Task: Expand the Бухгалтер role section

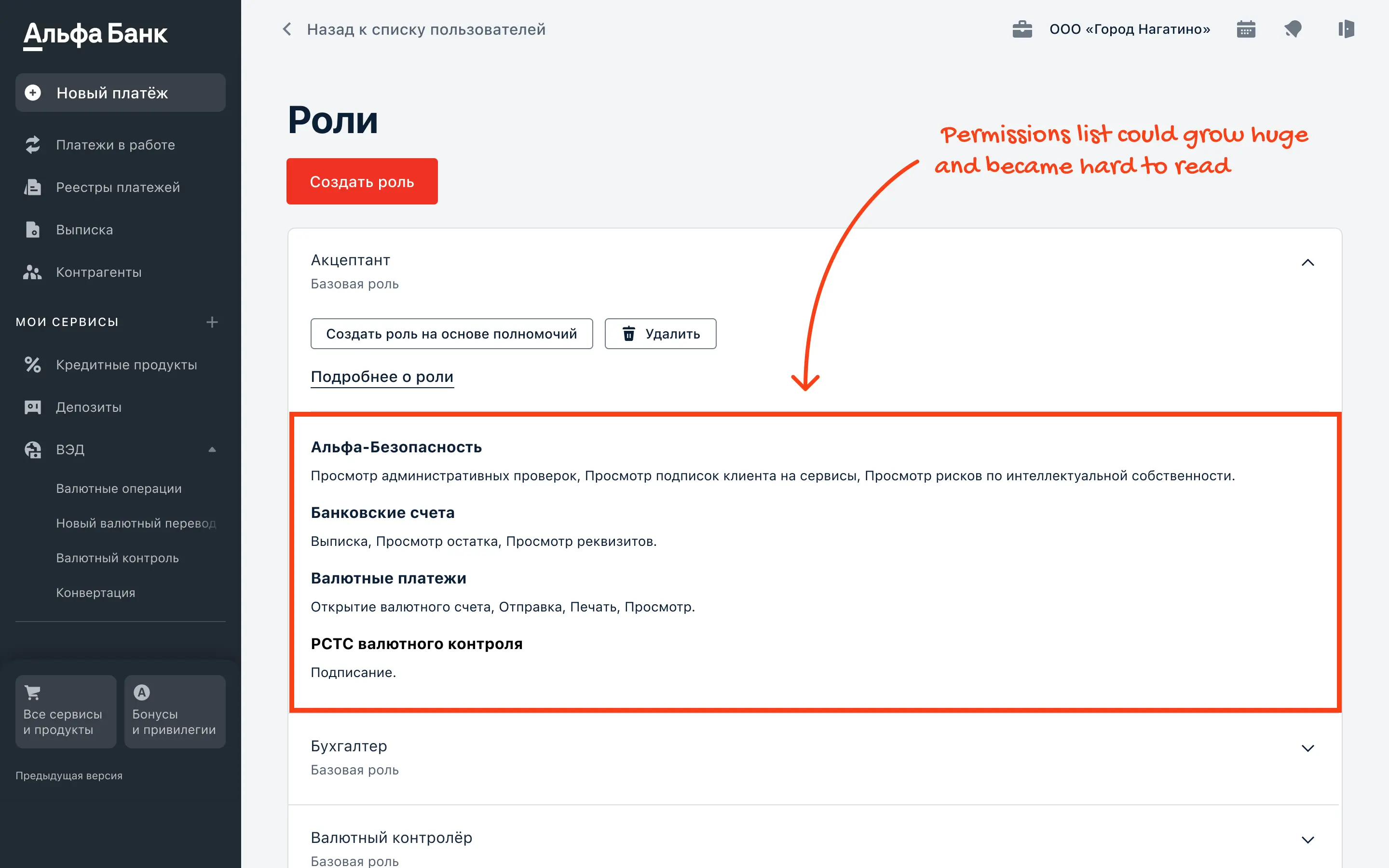Action: [x=1307, y=748]
